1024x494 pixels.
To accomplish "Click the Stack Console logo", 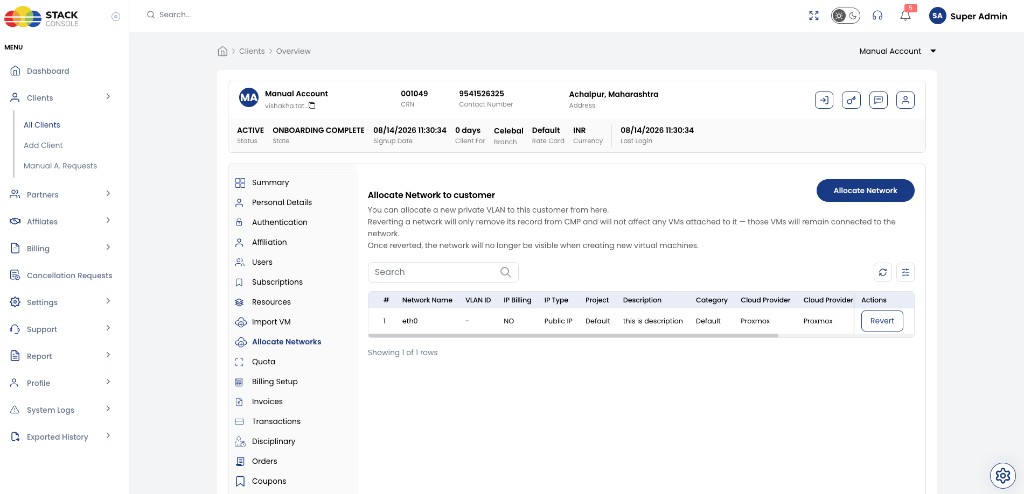I will (x=41, y=16).
